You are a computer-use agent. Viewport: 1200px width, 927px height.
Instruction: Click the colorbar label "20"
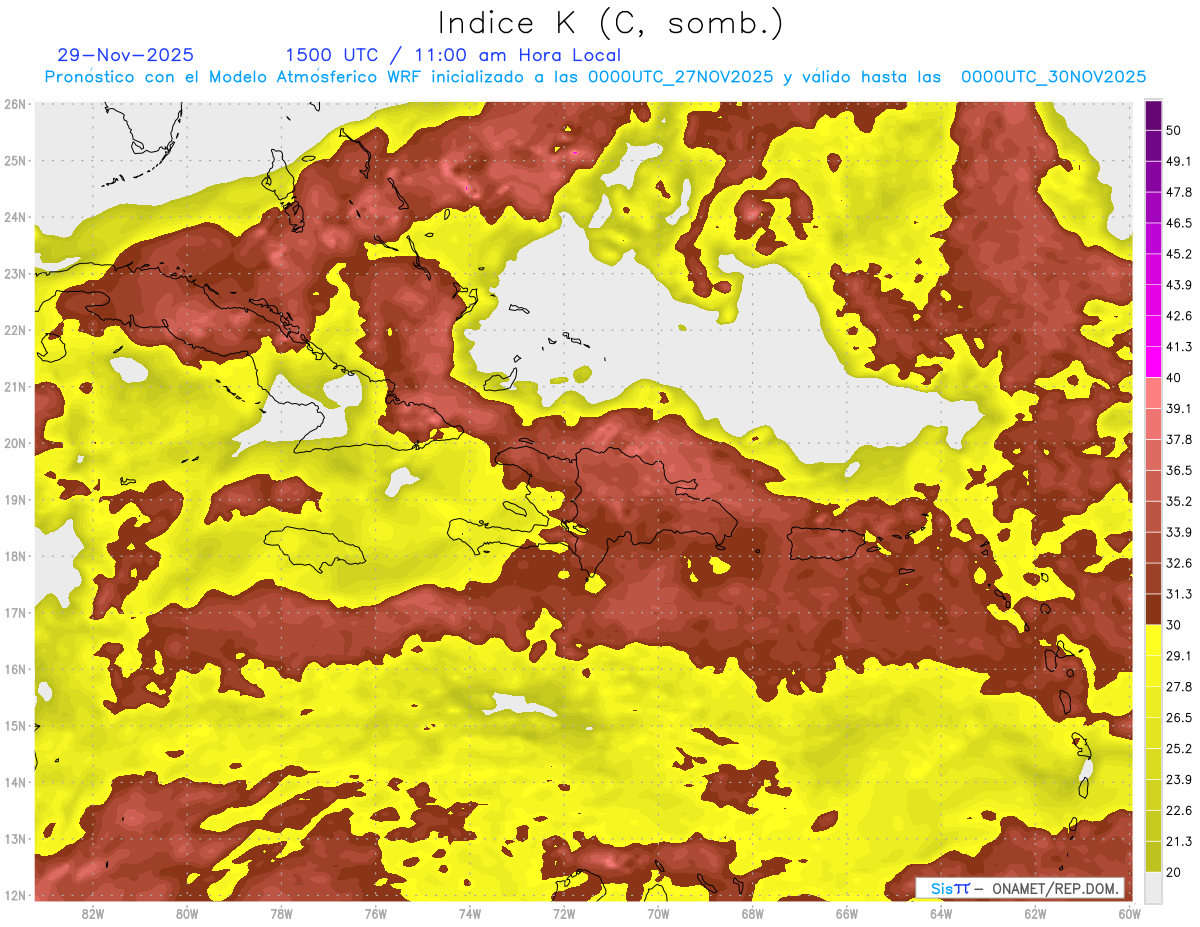1176,872
